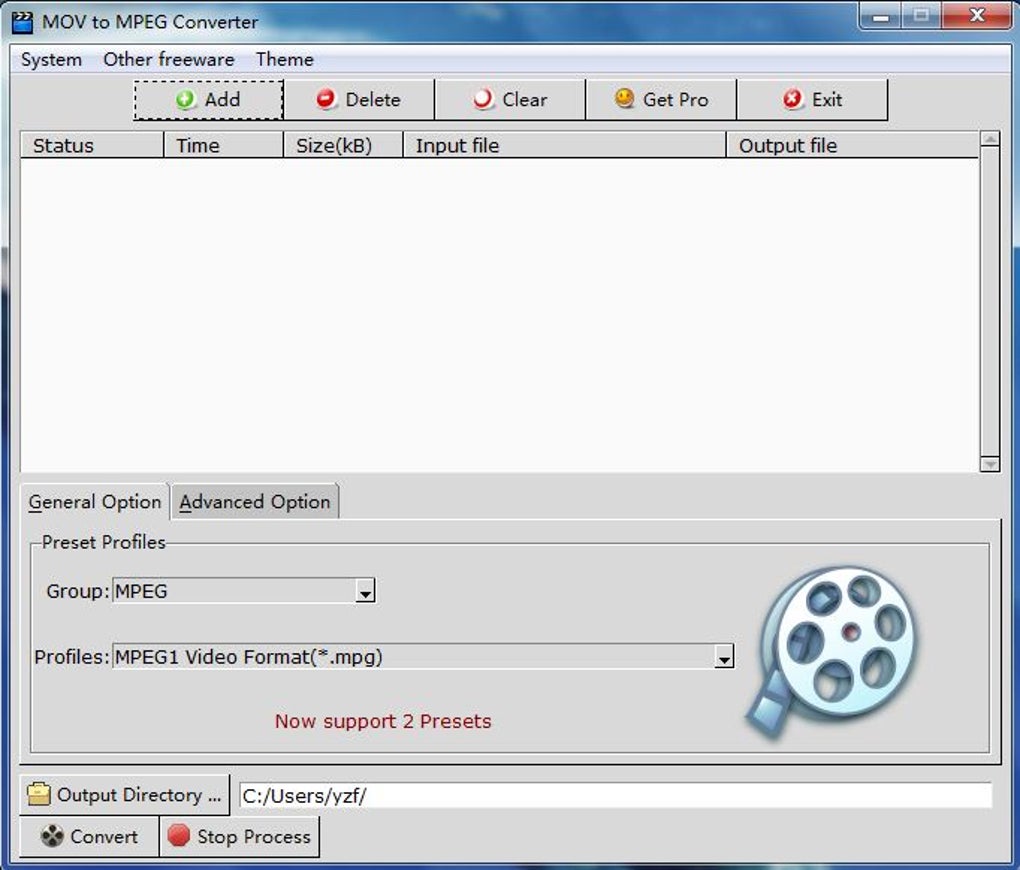
Task: Click the red Delete icon
Action: pos(326,100)
